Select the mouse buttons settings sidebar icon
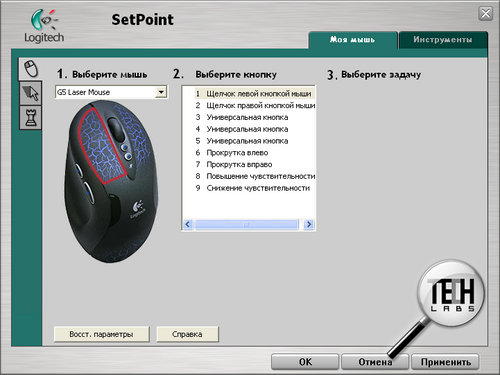This screenshot has height=375, width=500. 30,69
